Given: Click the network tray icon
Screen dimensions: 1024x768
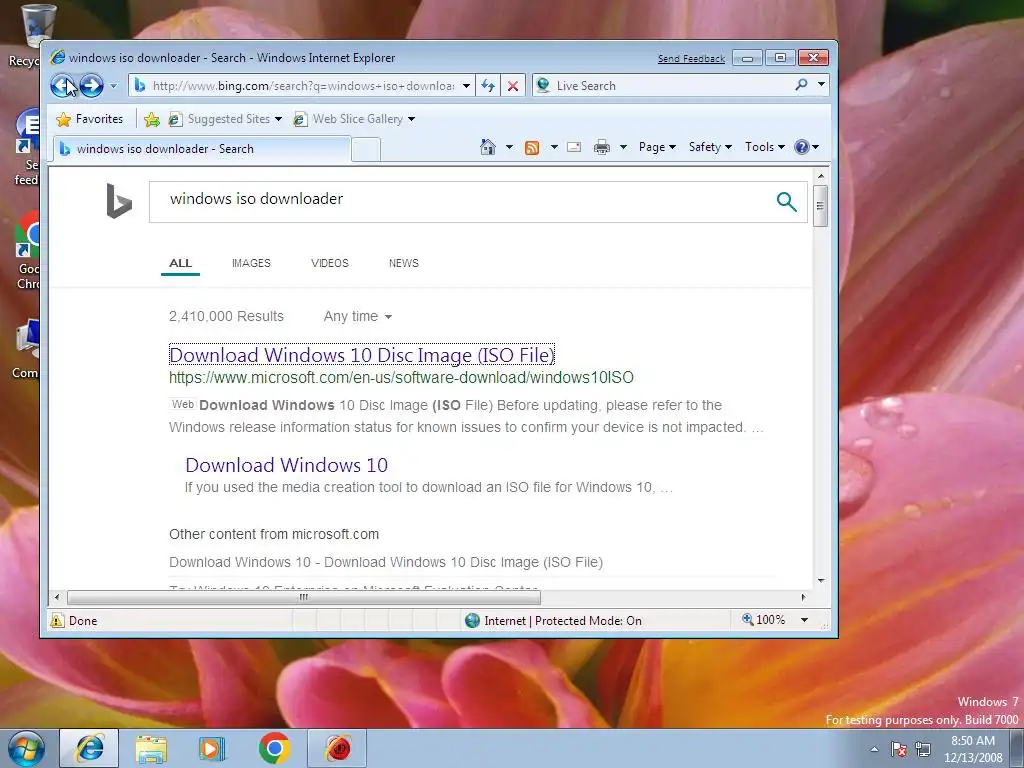Looking at the screenshot, I should [923, 749].
